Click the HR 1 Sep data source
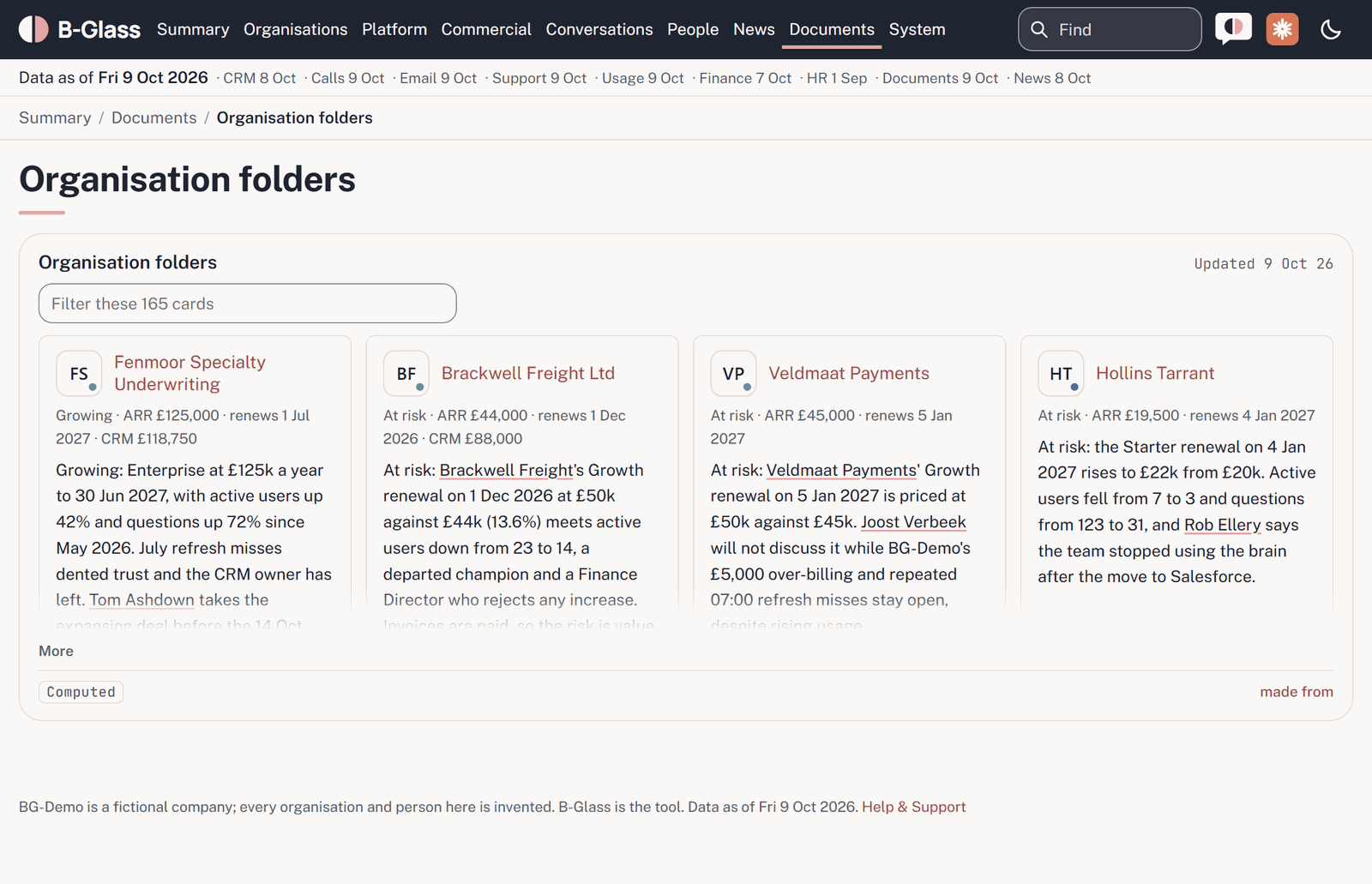Viewport: 1372px width, 884px height. pos(837,78)
